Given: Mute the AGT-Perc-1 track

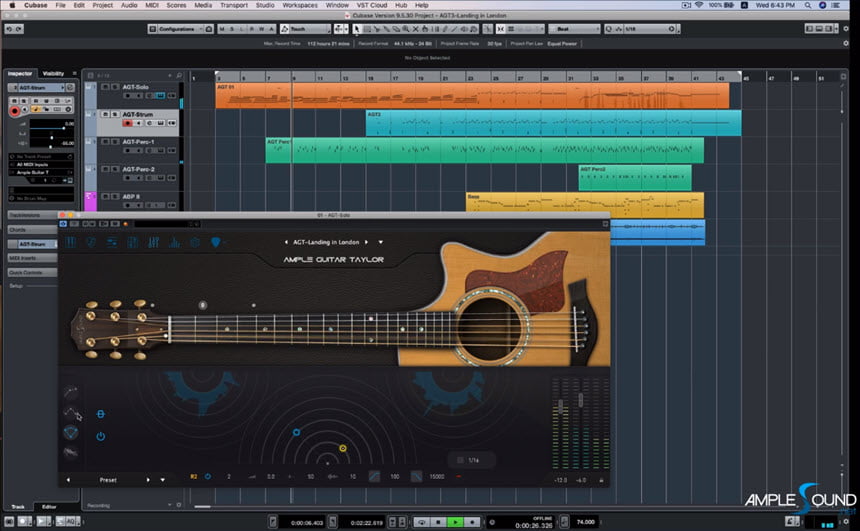Looking at the screenshot, I should click(x=105, y=142).
